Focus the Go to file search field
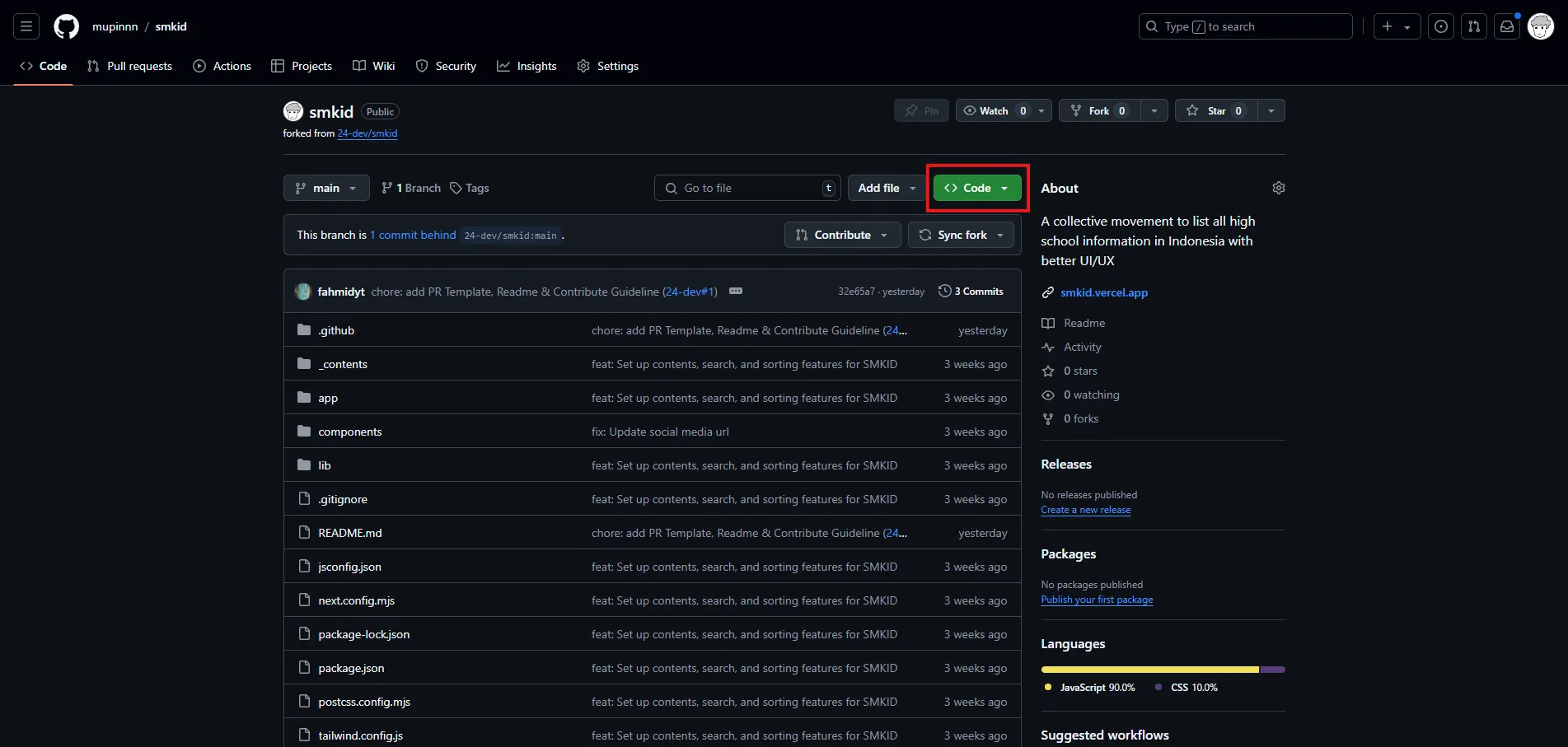The image size is (1568, 747). pos(747,188)
